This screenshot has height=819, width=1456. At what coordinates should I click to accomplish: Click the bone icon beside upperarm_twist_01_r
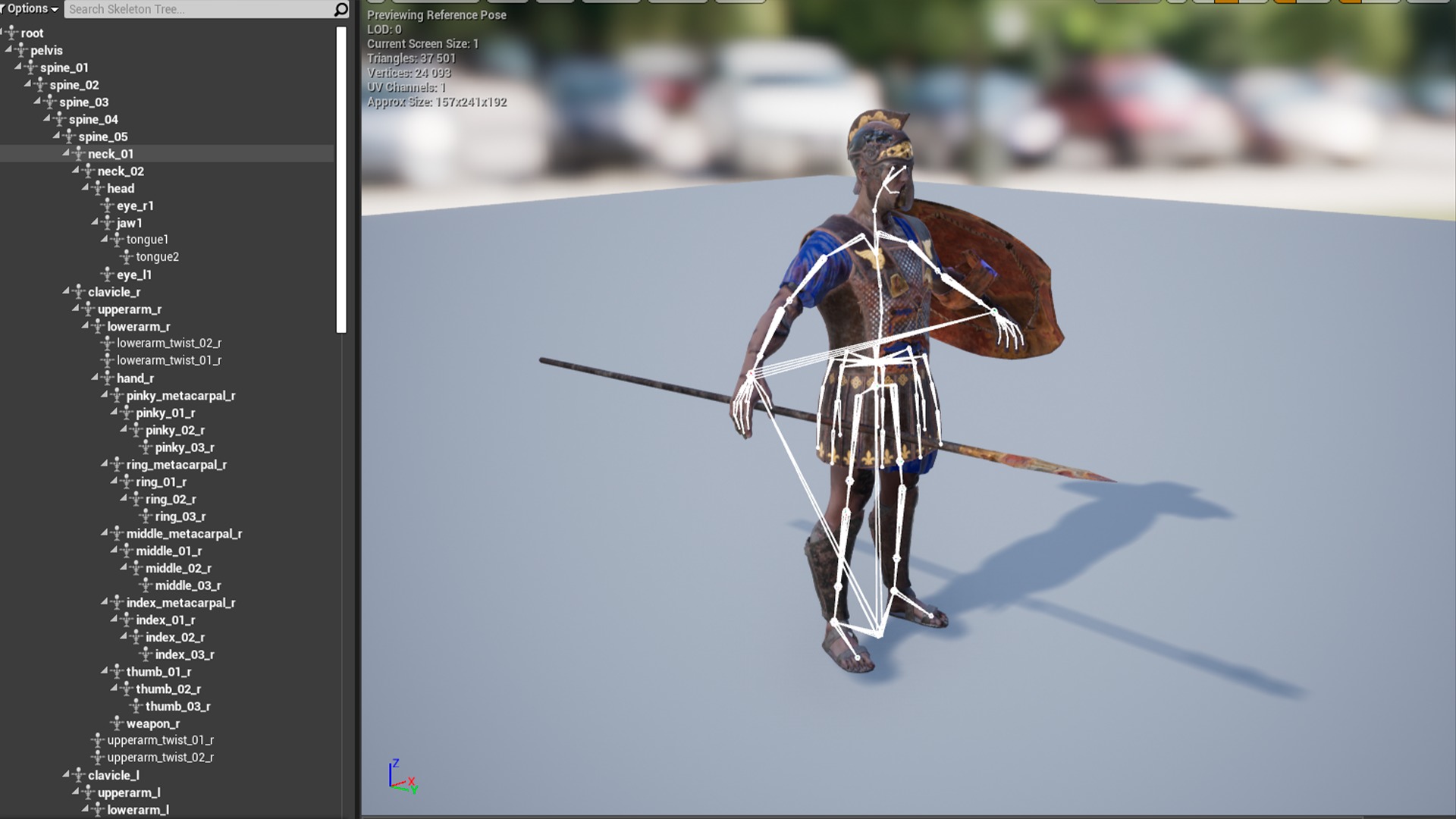tap(99, 740)
